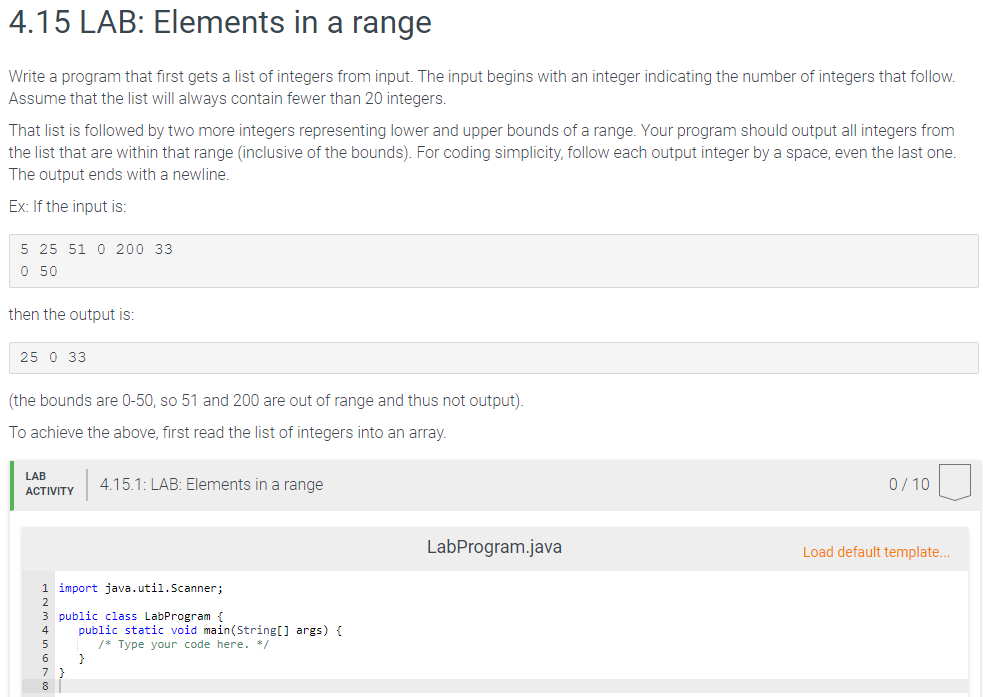Click the 0 / 10 score indicator
Screen dimensions: 983x697
click(x=908, y=485)
